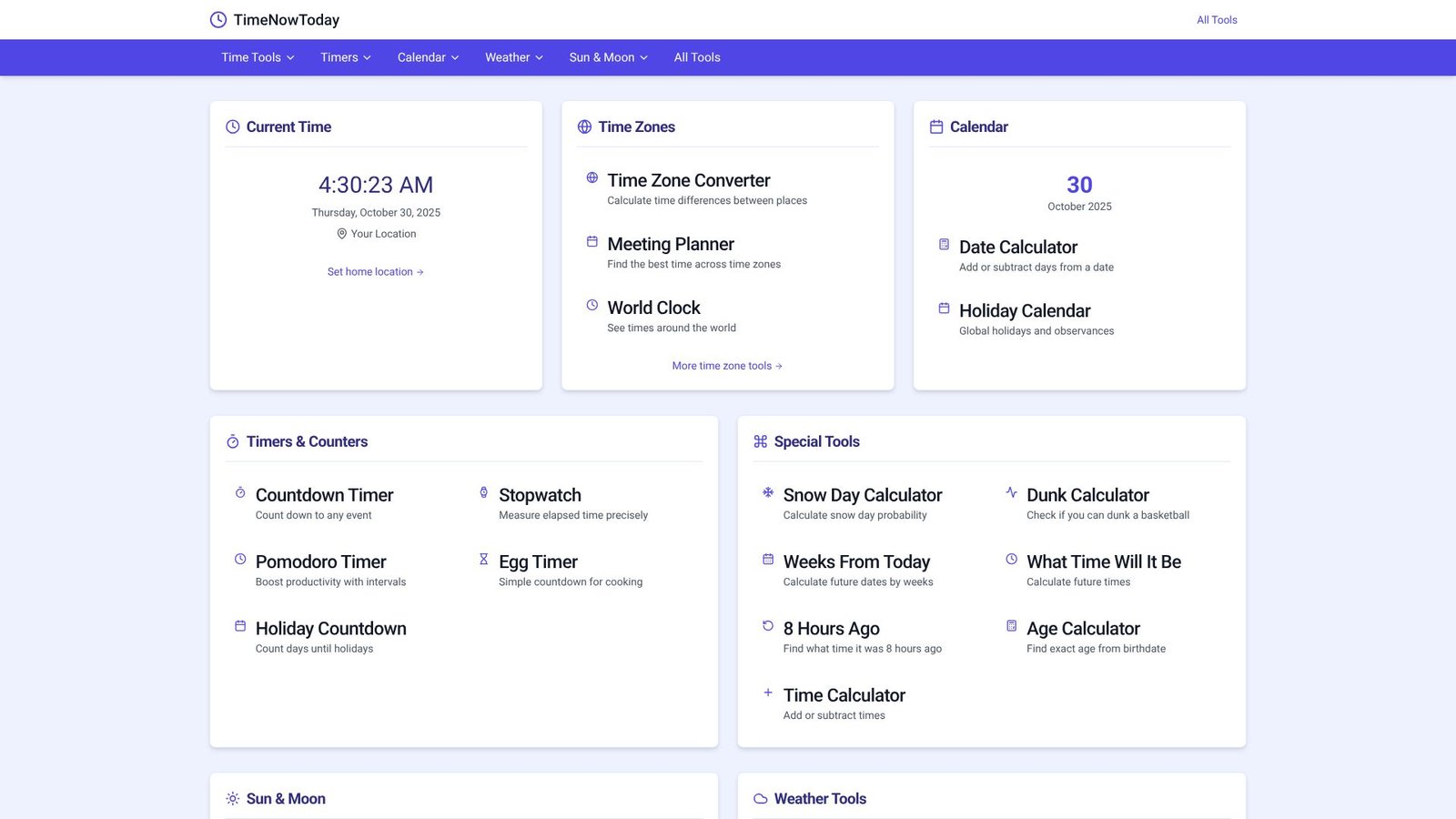Select All Tools in the purple navigation bar

[697, 57]
